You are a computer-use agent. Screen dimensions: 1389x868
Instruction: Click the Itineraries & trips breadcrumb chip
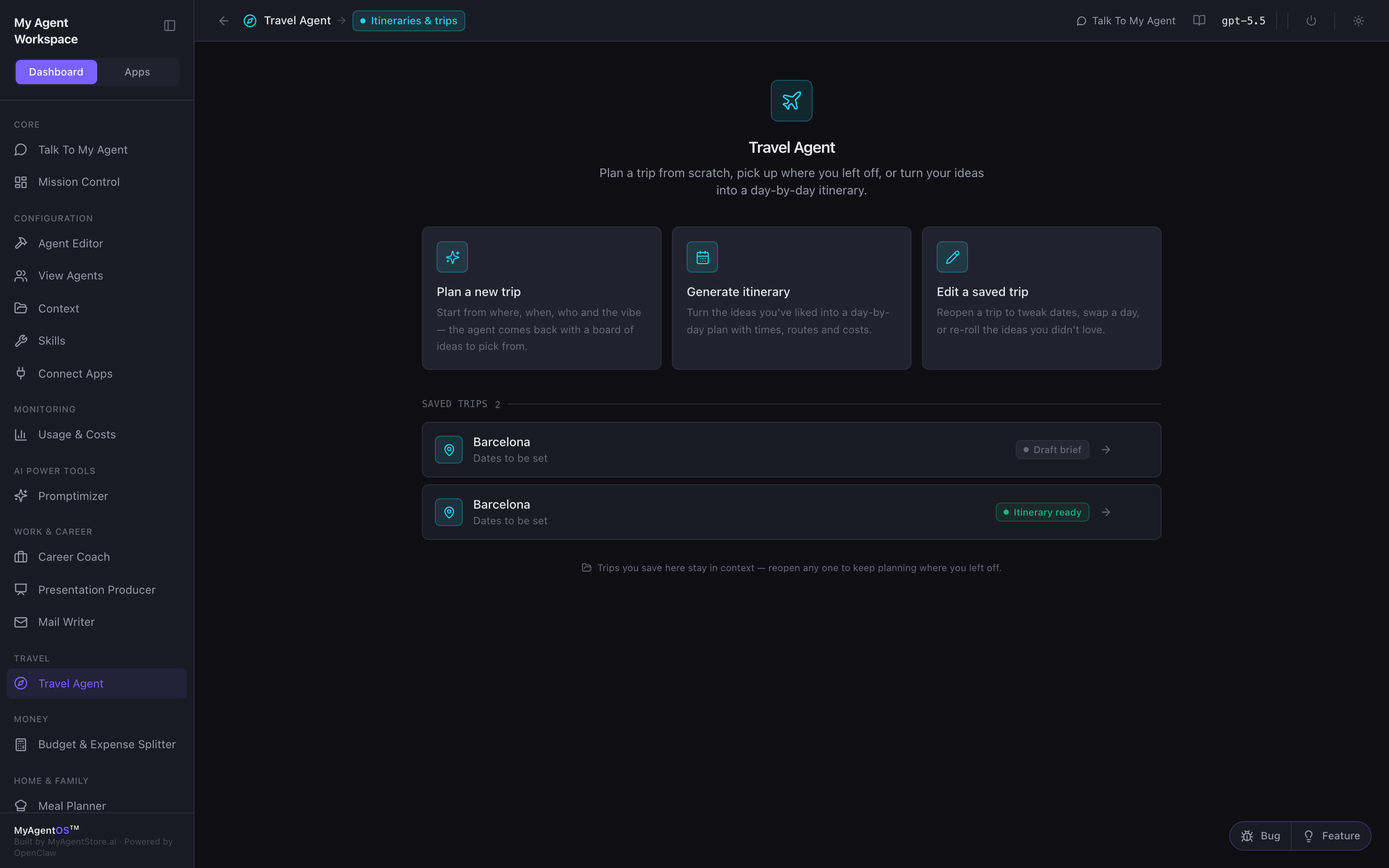(x=408, y=21)
